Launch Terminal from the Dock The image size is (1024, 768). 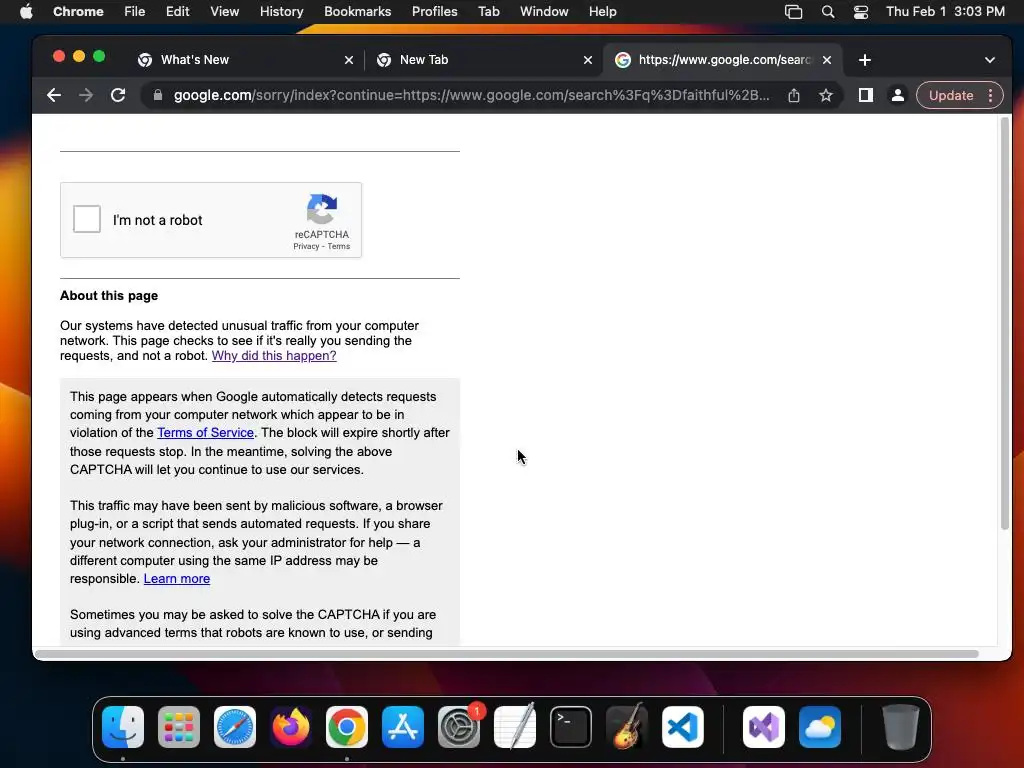571,727
